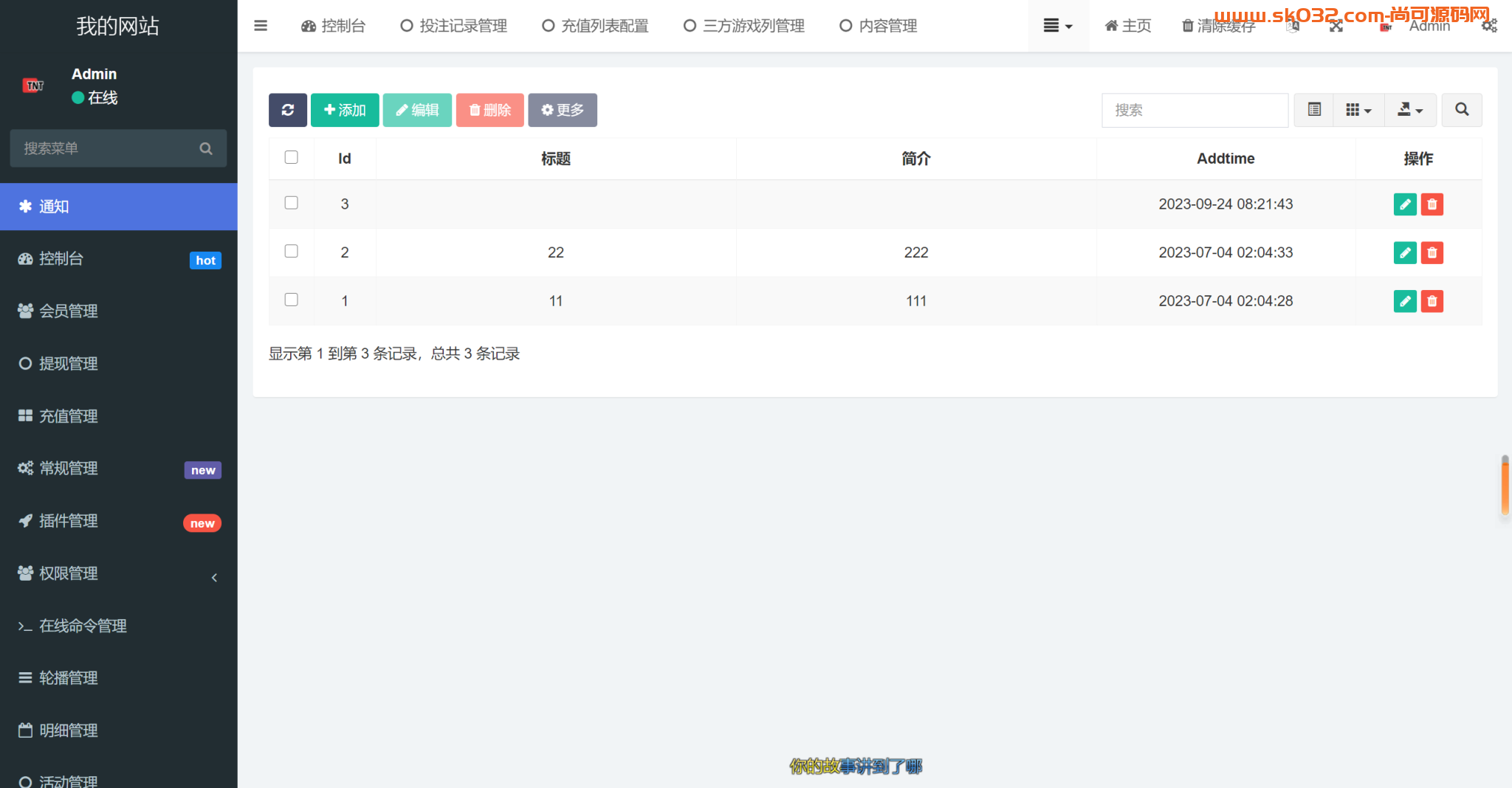Image resolution: width=1512 pixels, height=788 pixels.
Task: Open the Admin user menu in top bar
Action: tap(1415, 26)
